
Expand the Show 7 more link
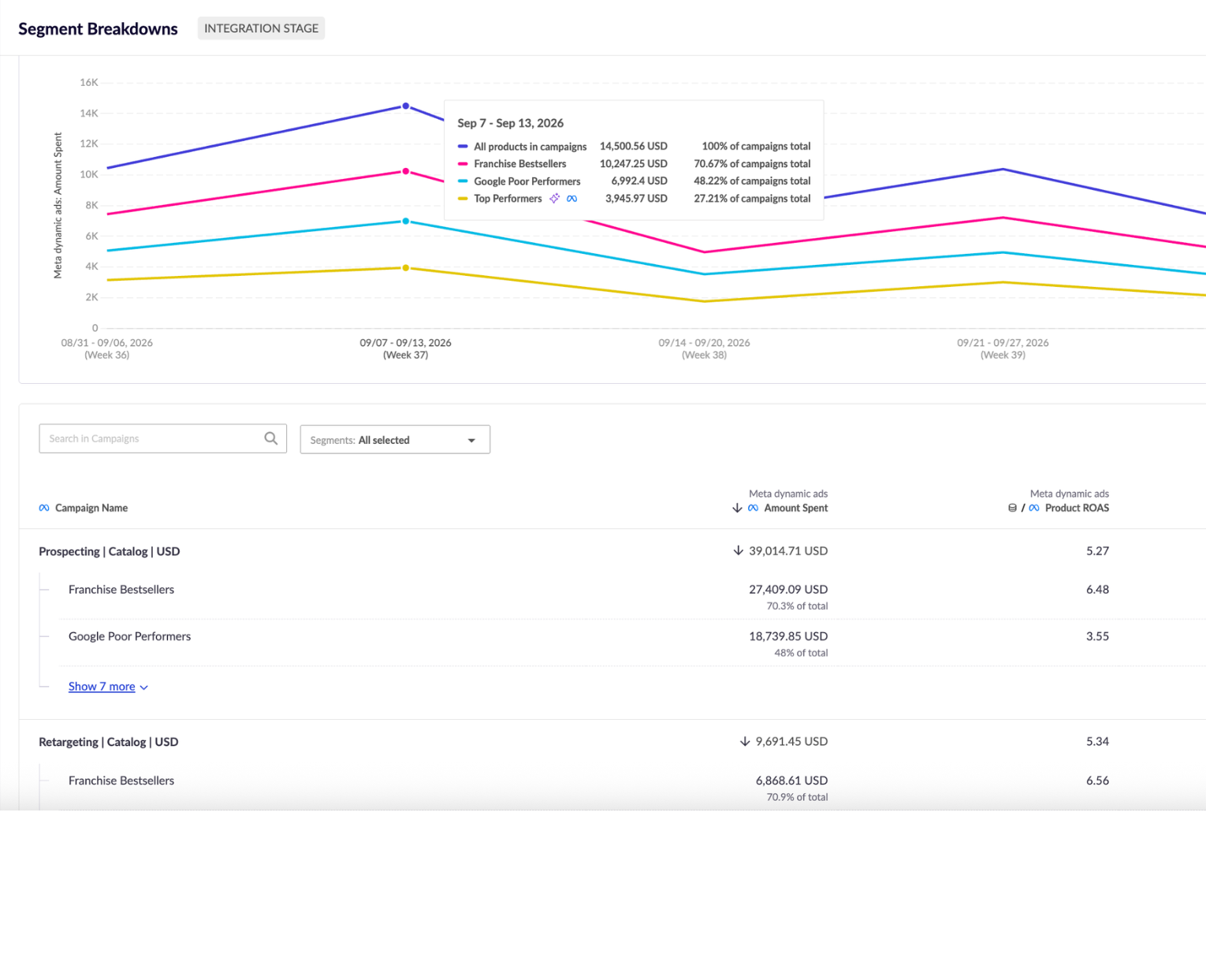(108, 687)
